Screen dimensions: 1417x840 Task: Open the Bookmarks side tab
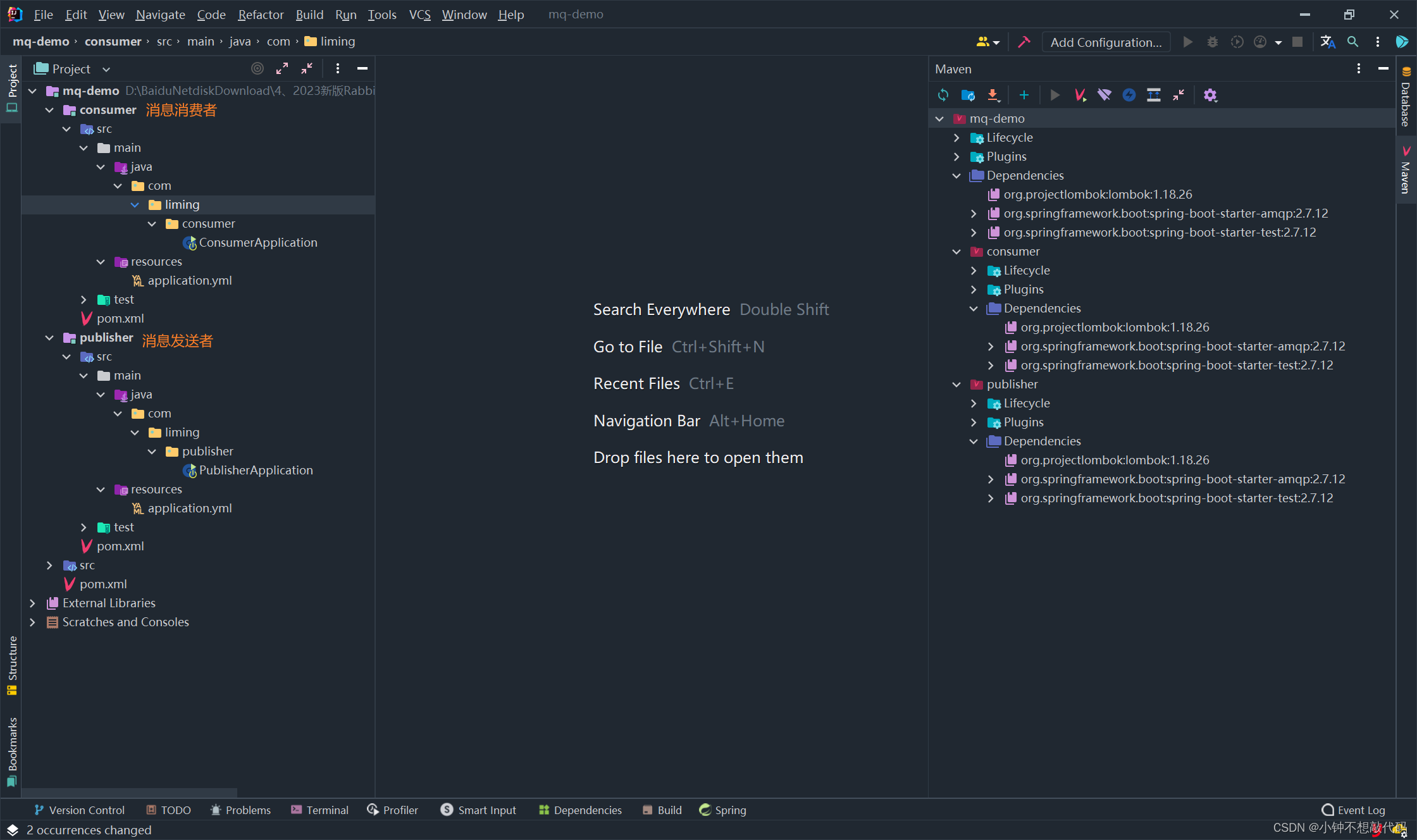pos(11,752)
